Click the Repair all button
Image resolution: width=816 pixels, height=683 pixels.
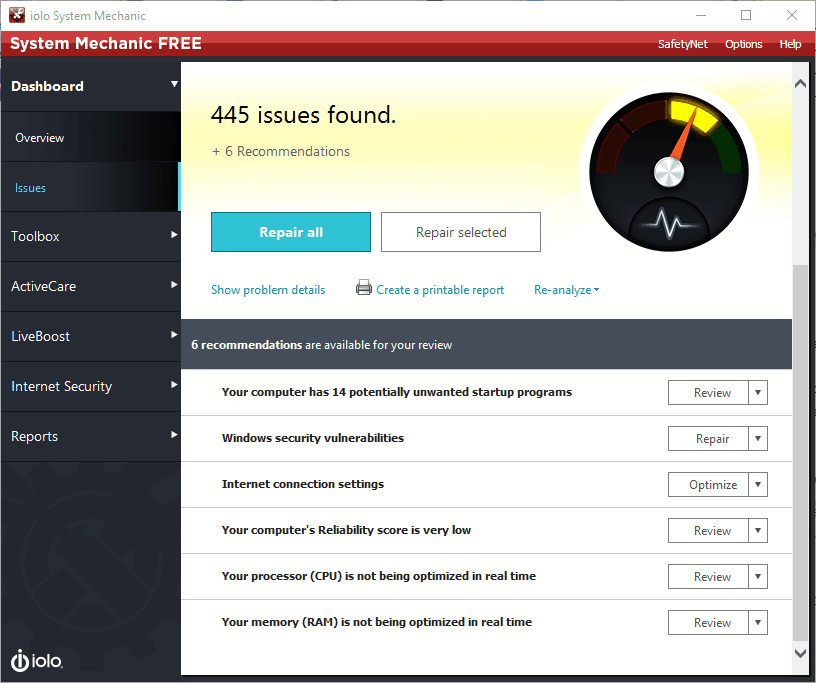(x=291, y=232)
